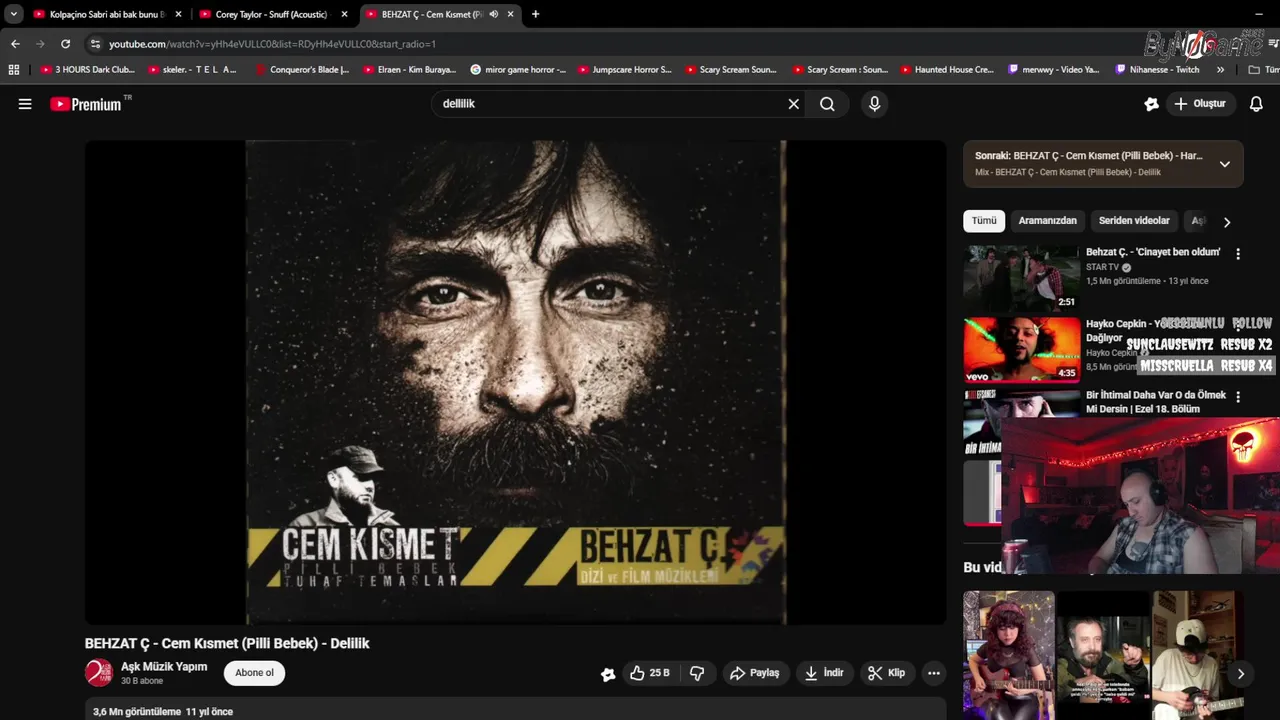Play Behzat Ç. 'Cinayet ben oldum' thumbnail
This screenshot has width=1280, height=720.
click(1022, 278)
